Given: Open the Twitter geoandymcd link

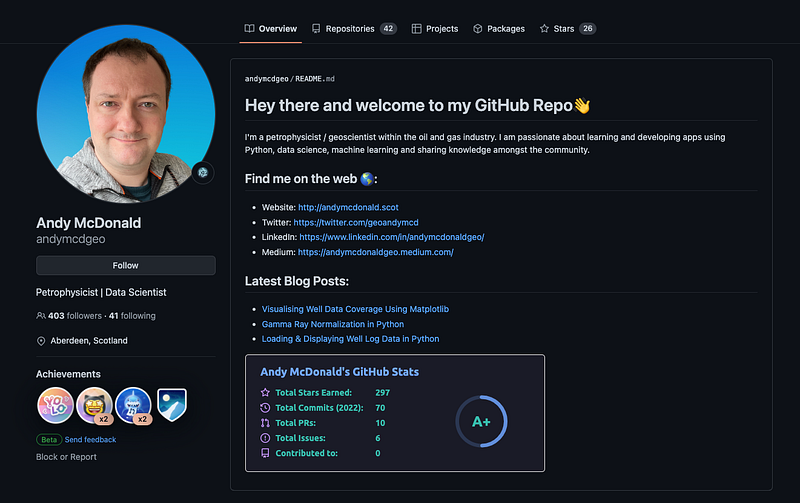Looking at the screenshot, I should pyautogui.click(x=356, y=222).
